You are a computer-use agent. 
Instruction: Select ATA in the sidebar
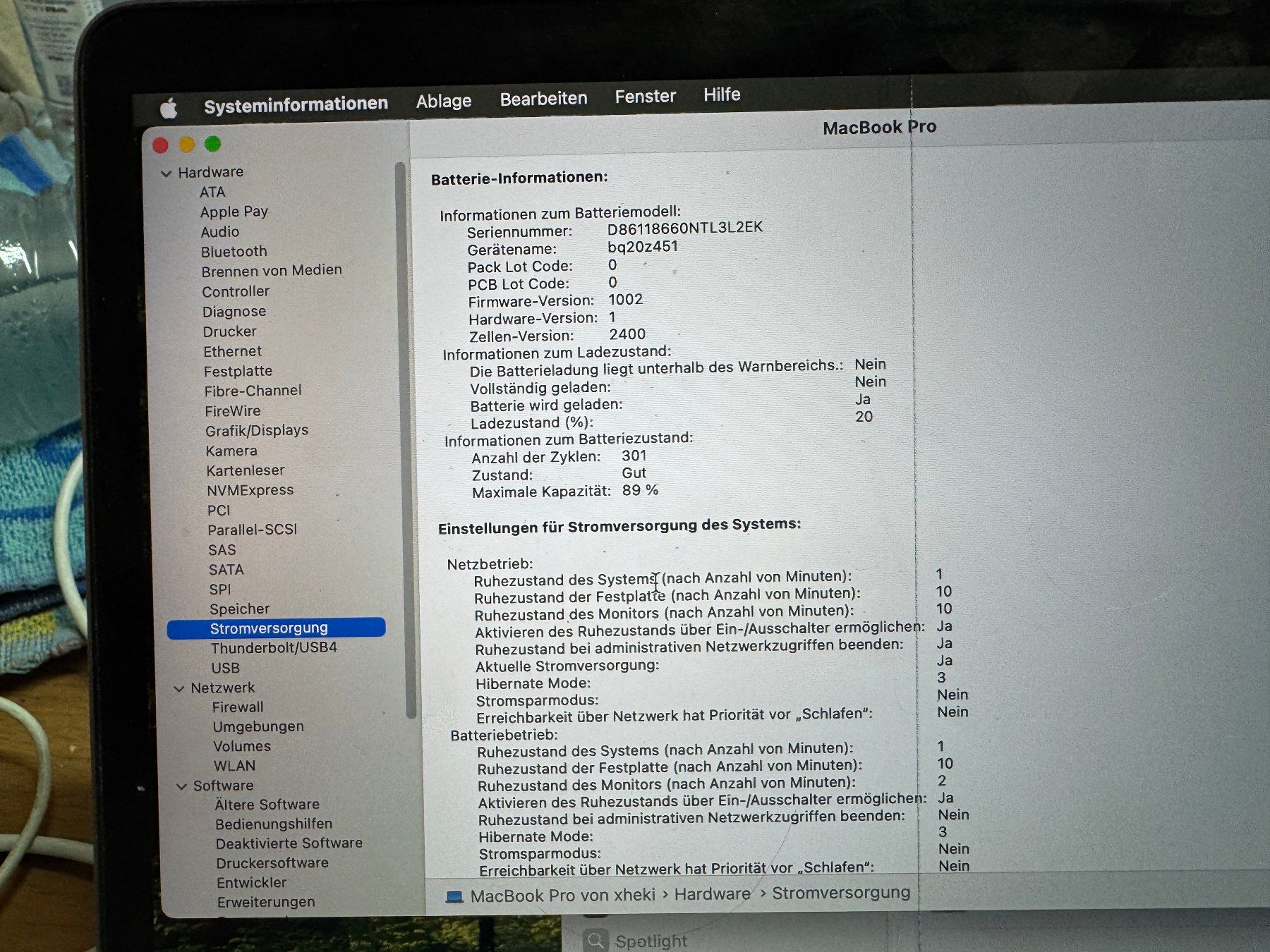[212, 193]
